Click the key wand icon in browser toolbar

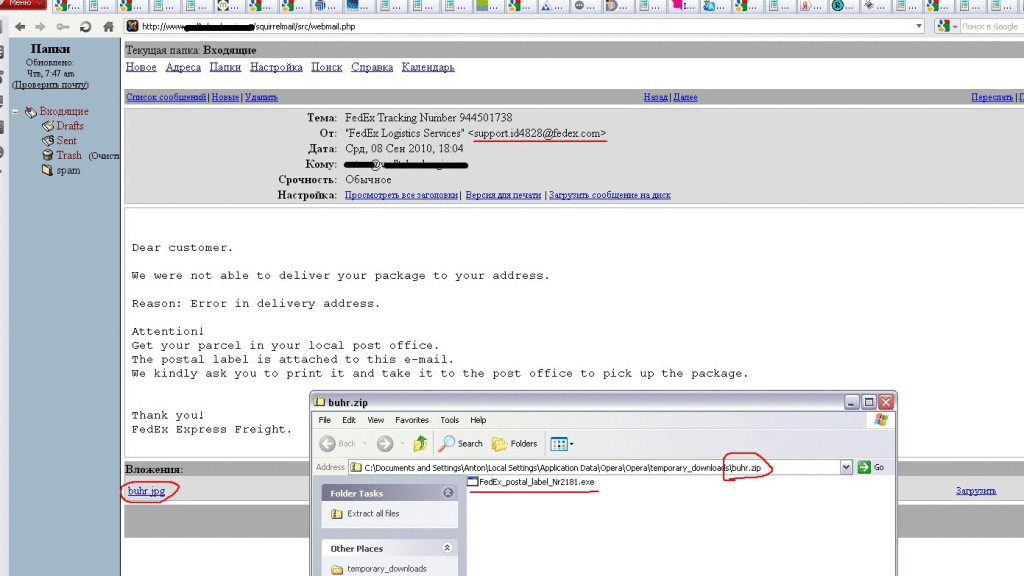click(63, 27)
